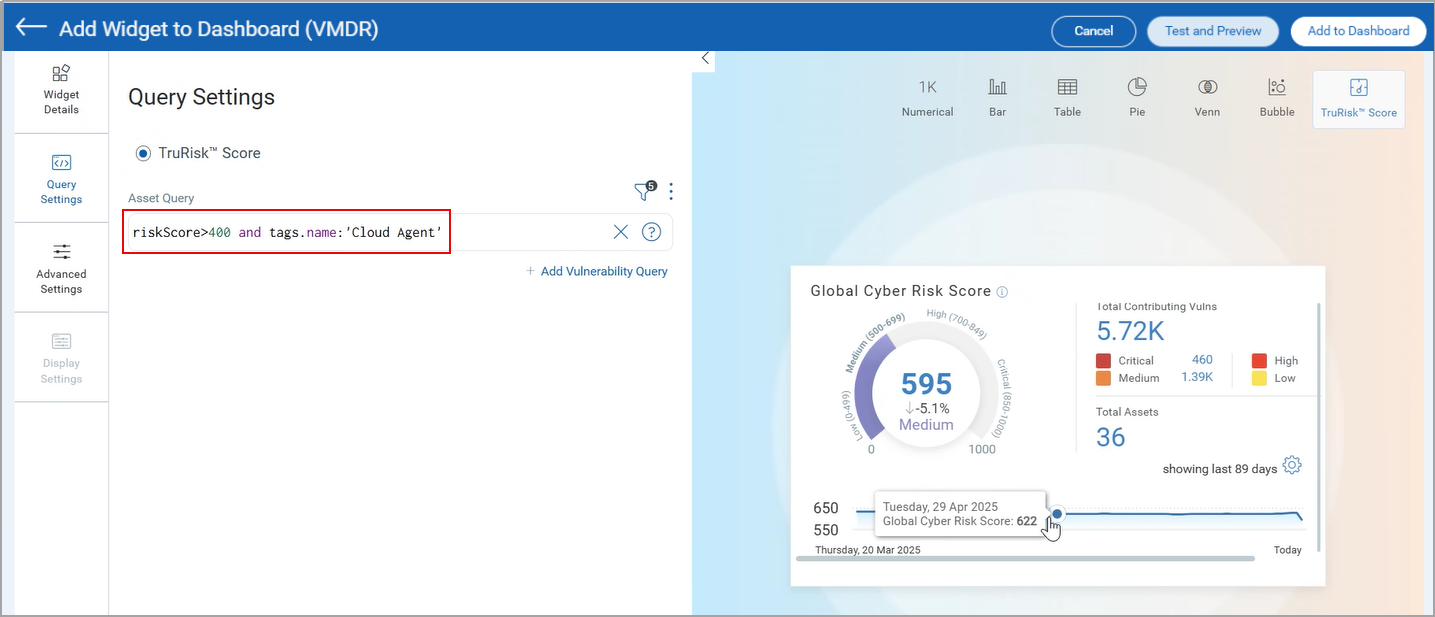1435x617 pixels.
Task: Select the Venn widget type
Action: [x=1207, y=98]
